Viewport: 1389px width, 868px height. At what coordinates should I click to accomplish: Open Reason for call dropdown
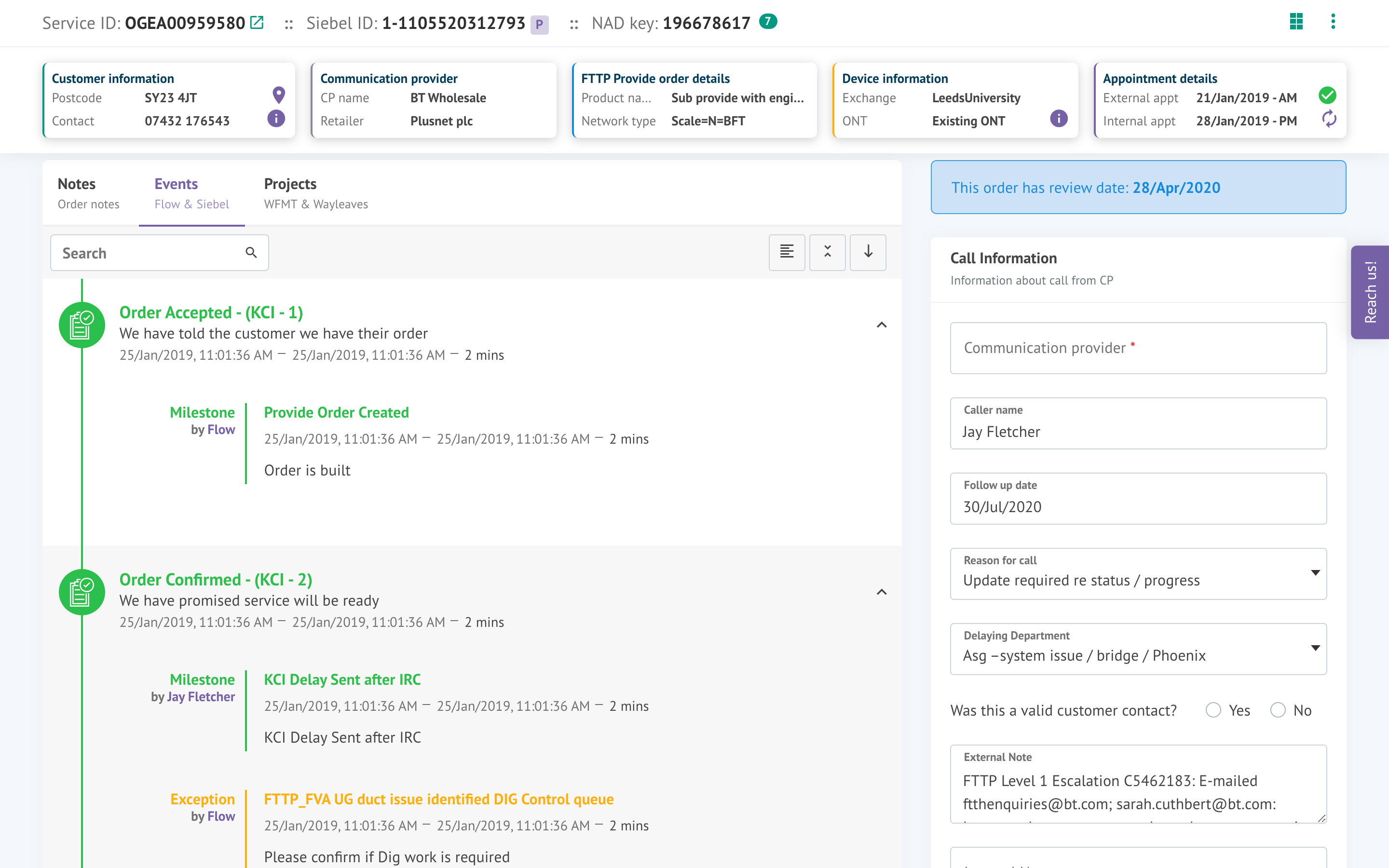tap(1138, 573)
